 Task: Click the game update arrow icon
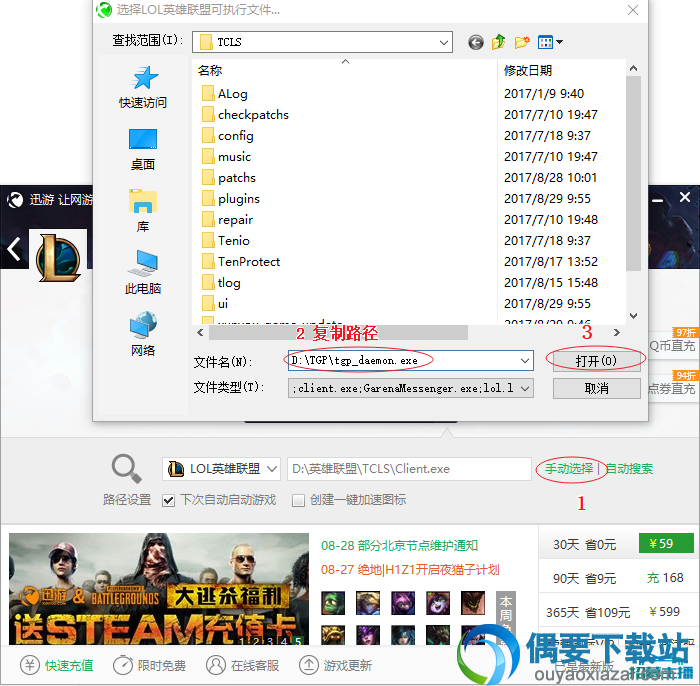click(308, 665)
